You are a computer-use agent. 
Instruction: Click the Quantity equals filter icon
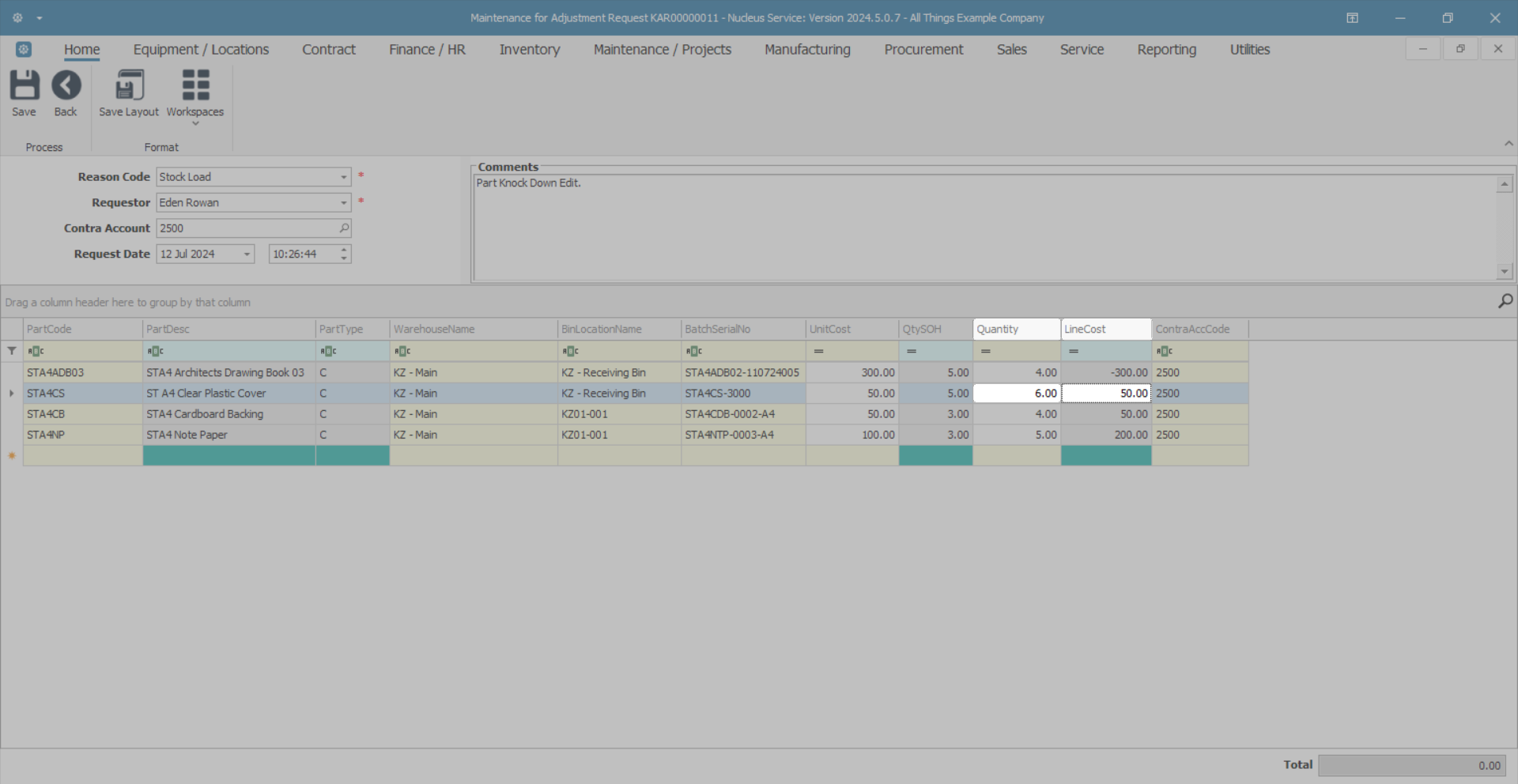(x=986, y=351)
